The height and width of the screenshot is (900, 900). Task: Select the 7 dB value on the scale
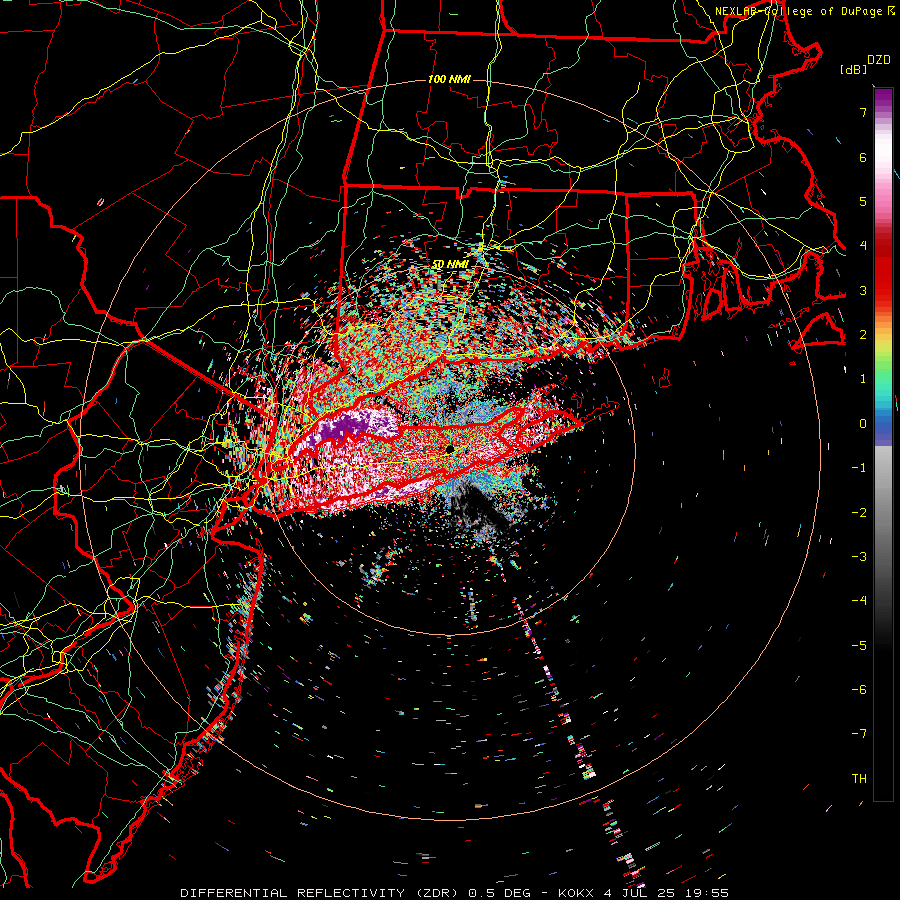click(x=863, y=112)
